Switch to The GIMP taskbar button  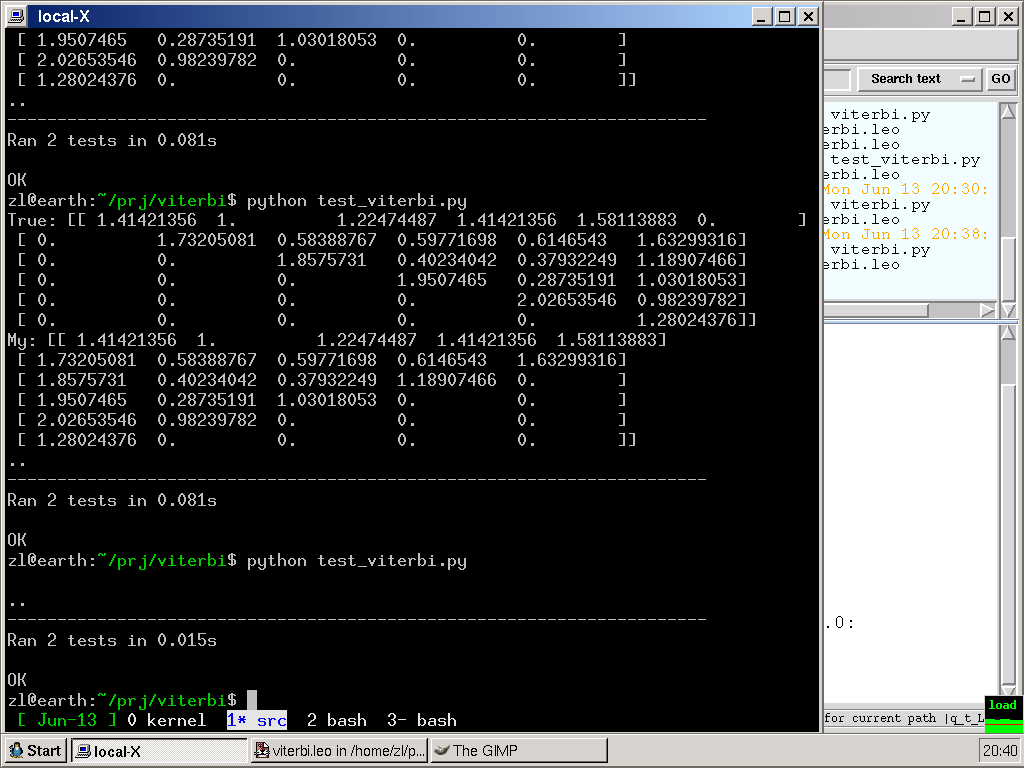click(519, 751)
